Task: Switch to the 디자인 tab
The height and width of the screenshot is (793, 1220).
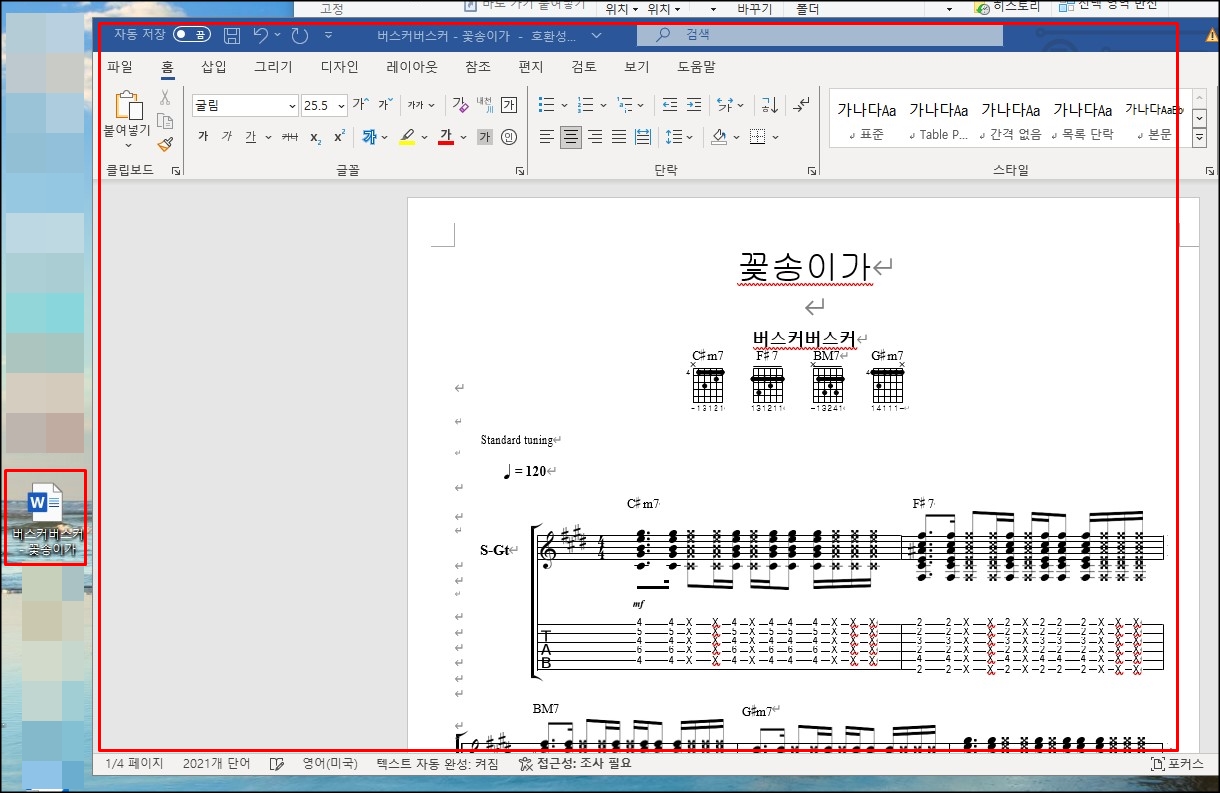Action: coord(339,67)
